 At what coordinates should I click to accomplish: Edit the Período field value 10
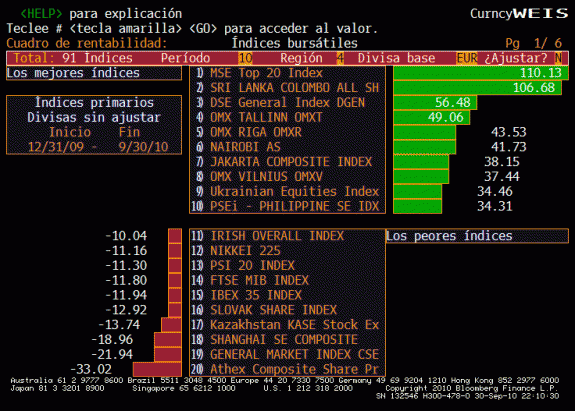[x=245, y=58]
